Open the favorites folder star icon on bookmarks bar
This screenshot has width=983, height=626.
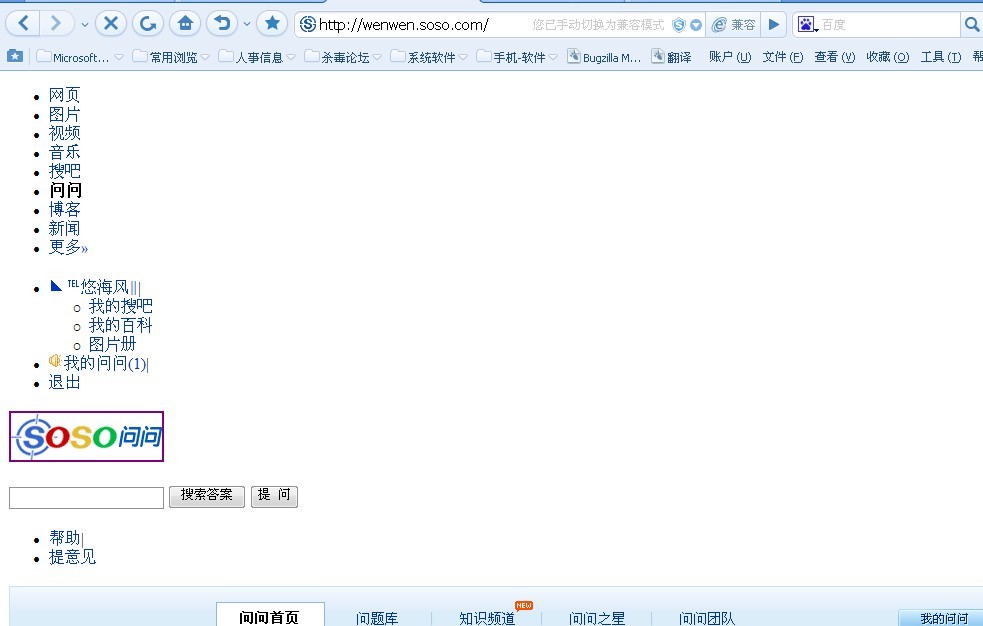pos(15,56)
